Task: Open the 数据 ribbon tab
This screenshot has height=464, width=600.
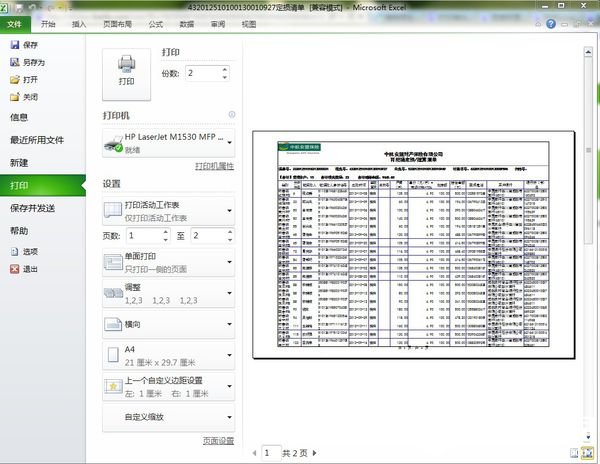Action: tap(187, 24)
